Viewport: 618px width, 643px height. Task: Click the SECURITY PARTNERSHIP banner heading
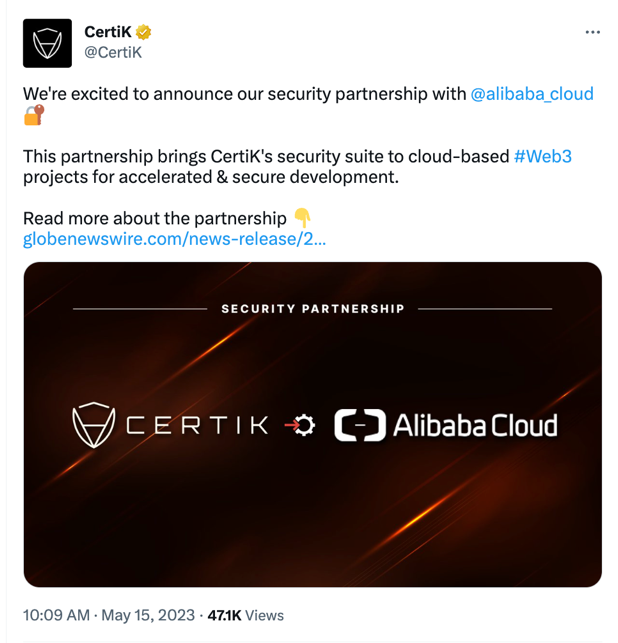click(312, 308)
